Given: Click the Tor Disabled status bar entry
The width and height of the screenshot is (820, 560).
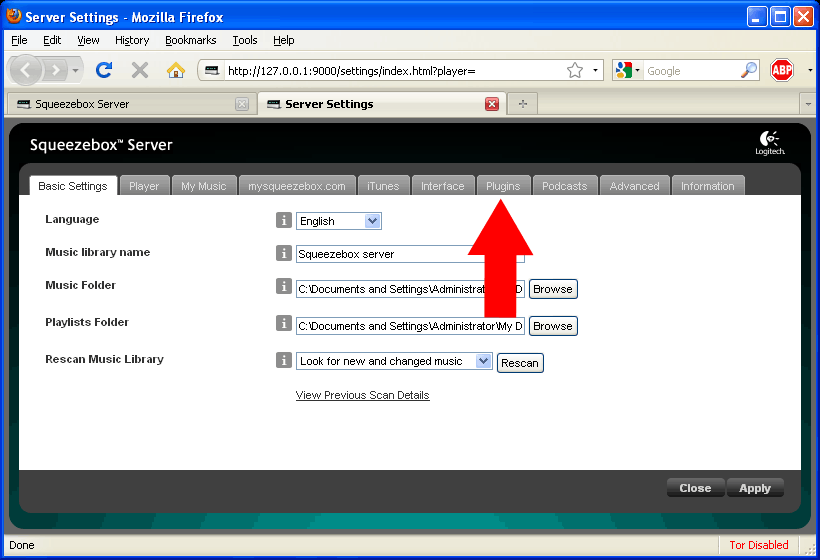Looking at the screenshot, I should pyautogui.click(x=758, y=545).
